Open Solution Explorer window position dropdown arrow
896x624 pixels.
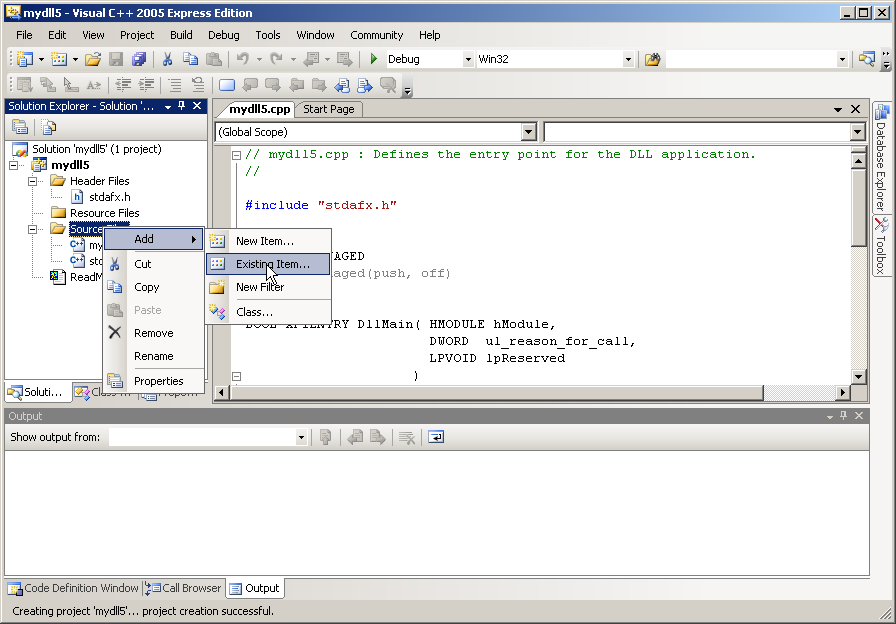coord(168,106)
